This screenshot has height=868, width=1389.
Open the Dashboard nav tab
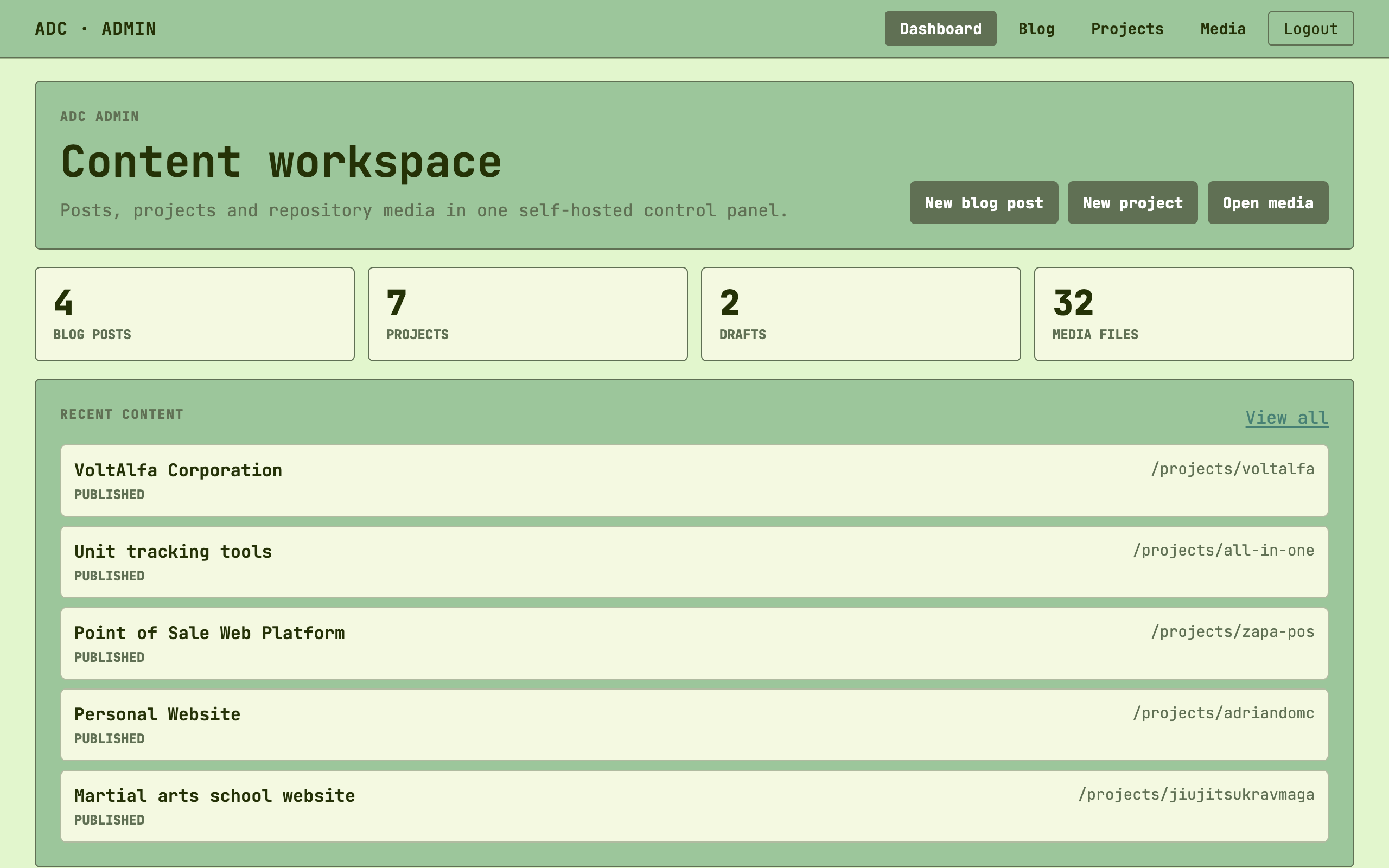[940, 29]
